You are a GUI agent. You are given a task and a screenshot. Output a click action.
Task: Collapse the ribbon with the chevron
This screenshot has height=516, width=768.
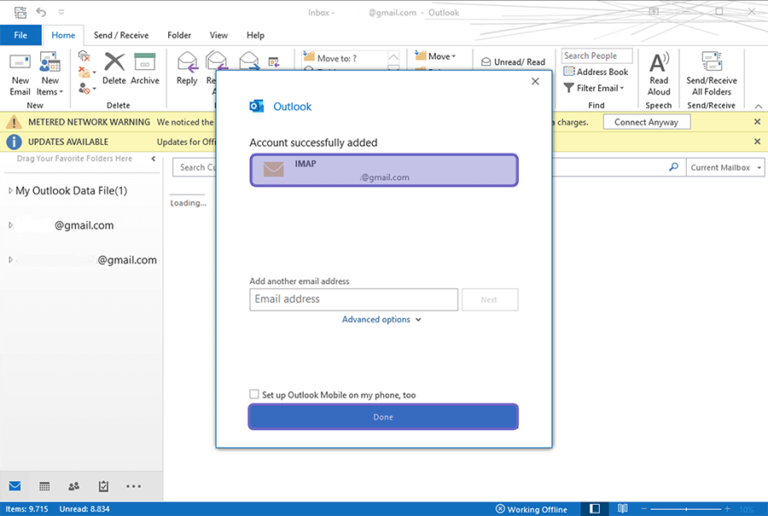coord(758,106)
